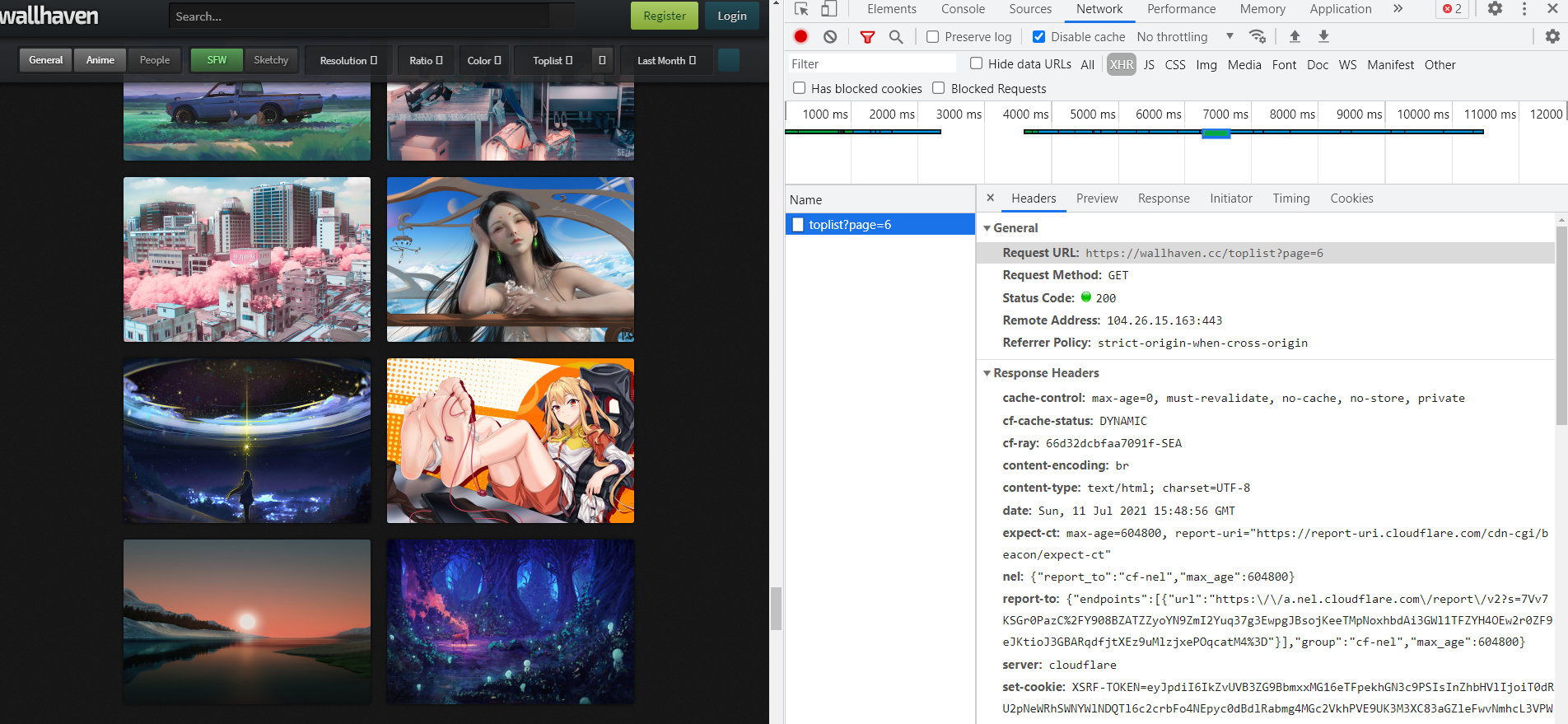Open DevTools main settings gear
This screenshot has width=1568, height=724.
coord(1495,9)
